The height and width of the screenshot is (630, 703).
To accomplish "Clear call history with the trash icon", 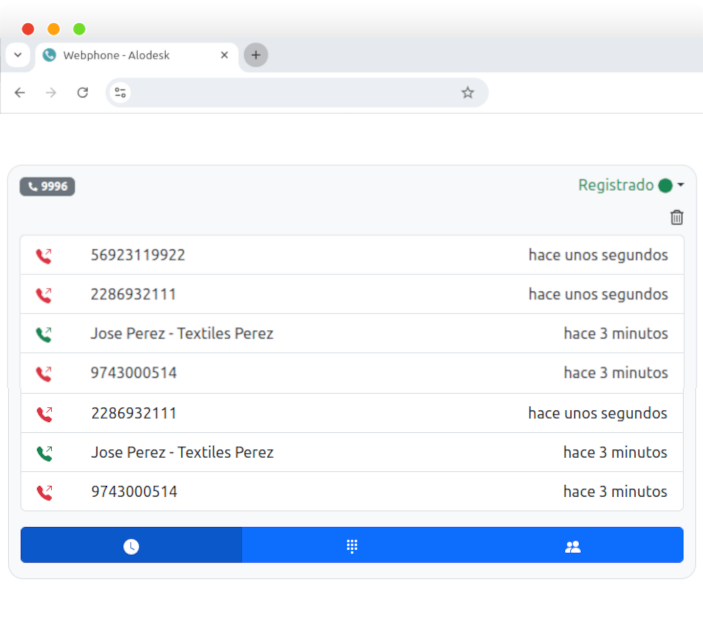I will pos(677,217).
